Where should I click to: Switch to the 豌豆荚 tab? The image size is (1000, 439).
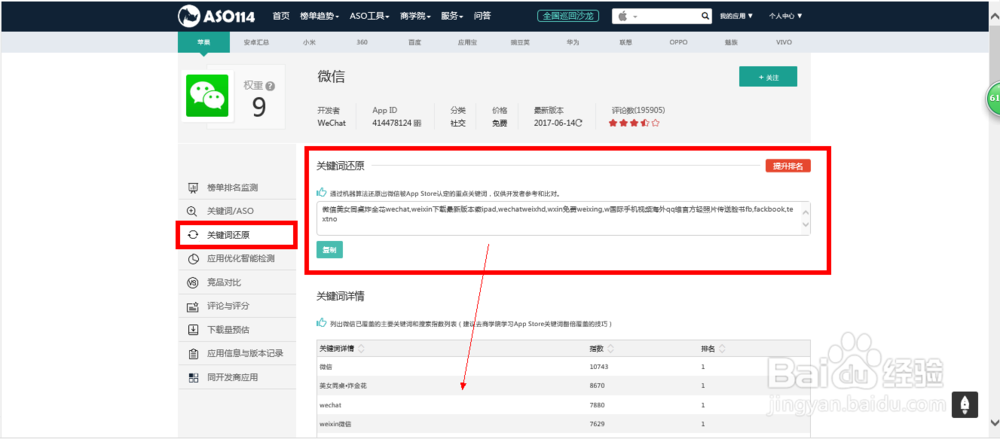520,42
